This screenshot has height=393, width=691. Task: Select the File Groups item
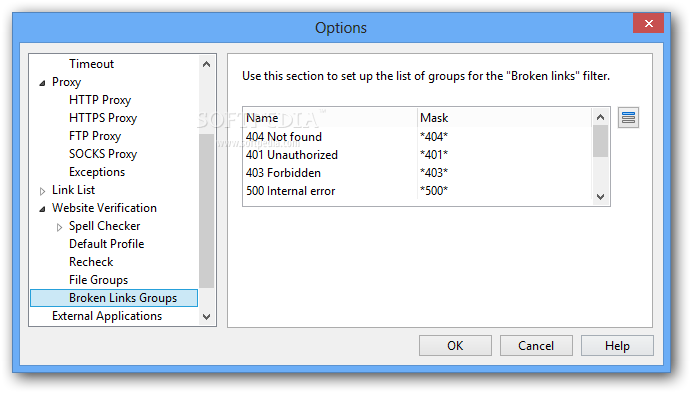pyautogui.click(x=98, y=280)
